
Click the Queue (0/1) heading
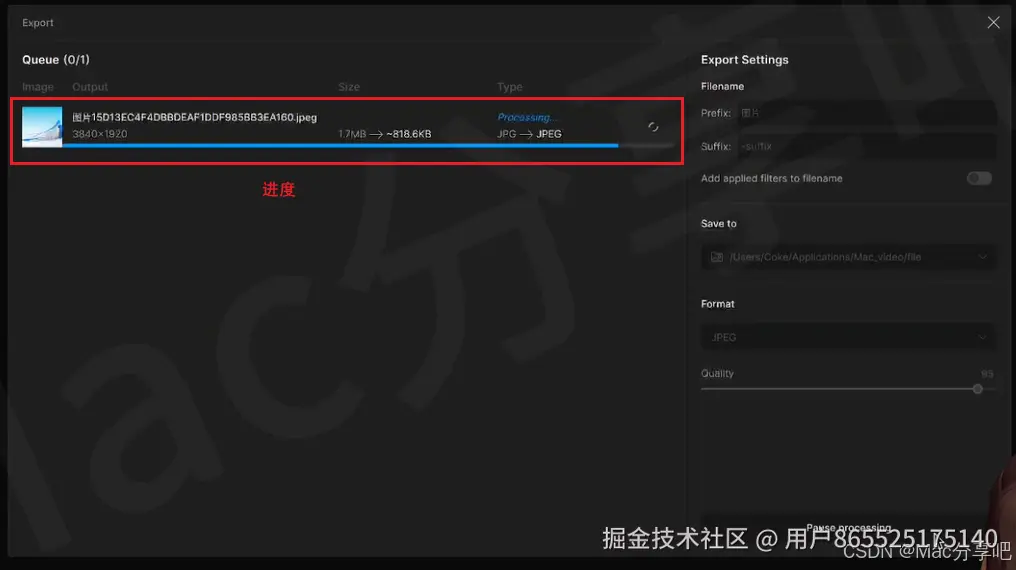[56, 60]
